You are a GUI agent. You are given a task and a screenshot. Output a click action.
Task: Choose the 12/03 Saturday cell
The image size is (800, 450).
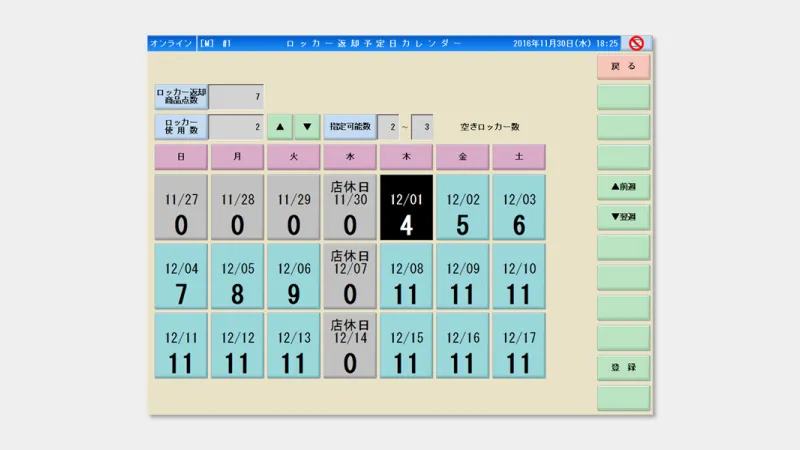(x=518, y=207)
